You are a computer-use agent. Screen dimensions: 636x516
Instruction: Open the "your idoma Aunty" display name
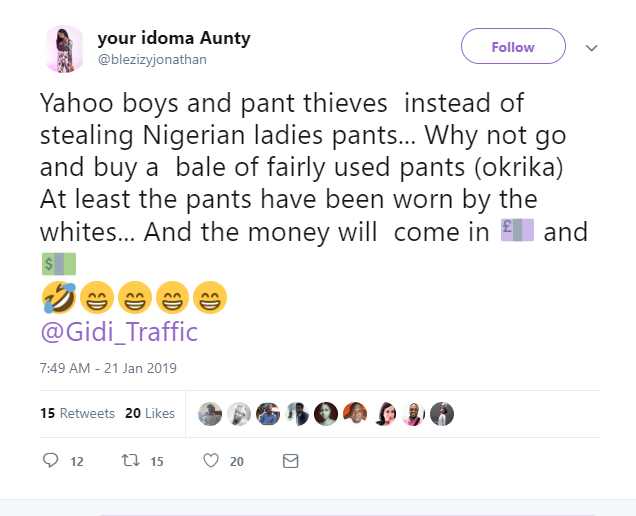pyautogui.click(x=173, y=39)
